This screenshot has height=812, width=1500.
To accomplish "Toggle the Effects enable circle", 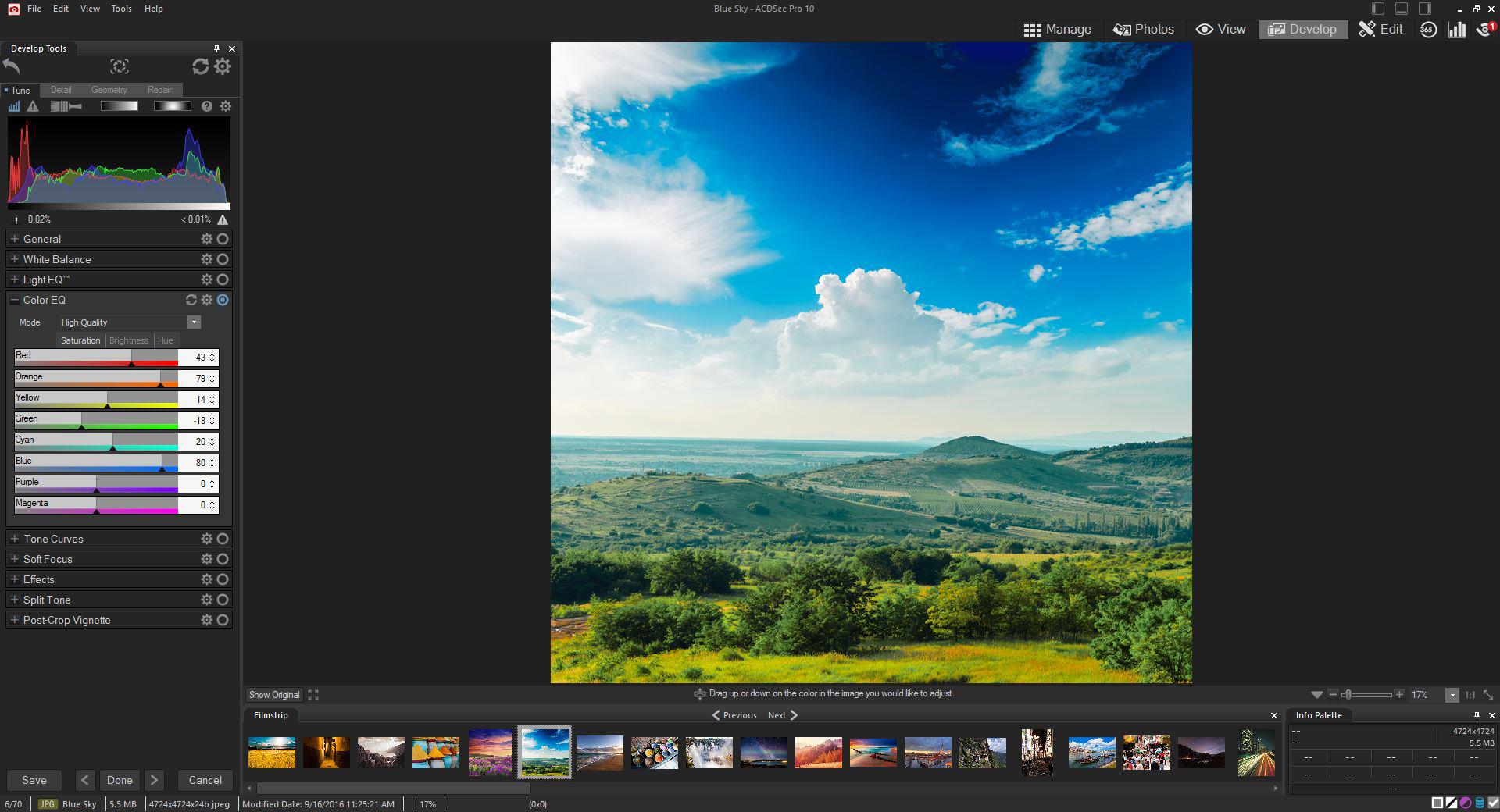I will point(223,579).
